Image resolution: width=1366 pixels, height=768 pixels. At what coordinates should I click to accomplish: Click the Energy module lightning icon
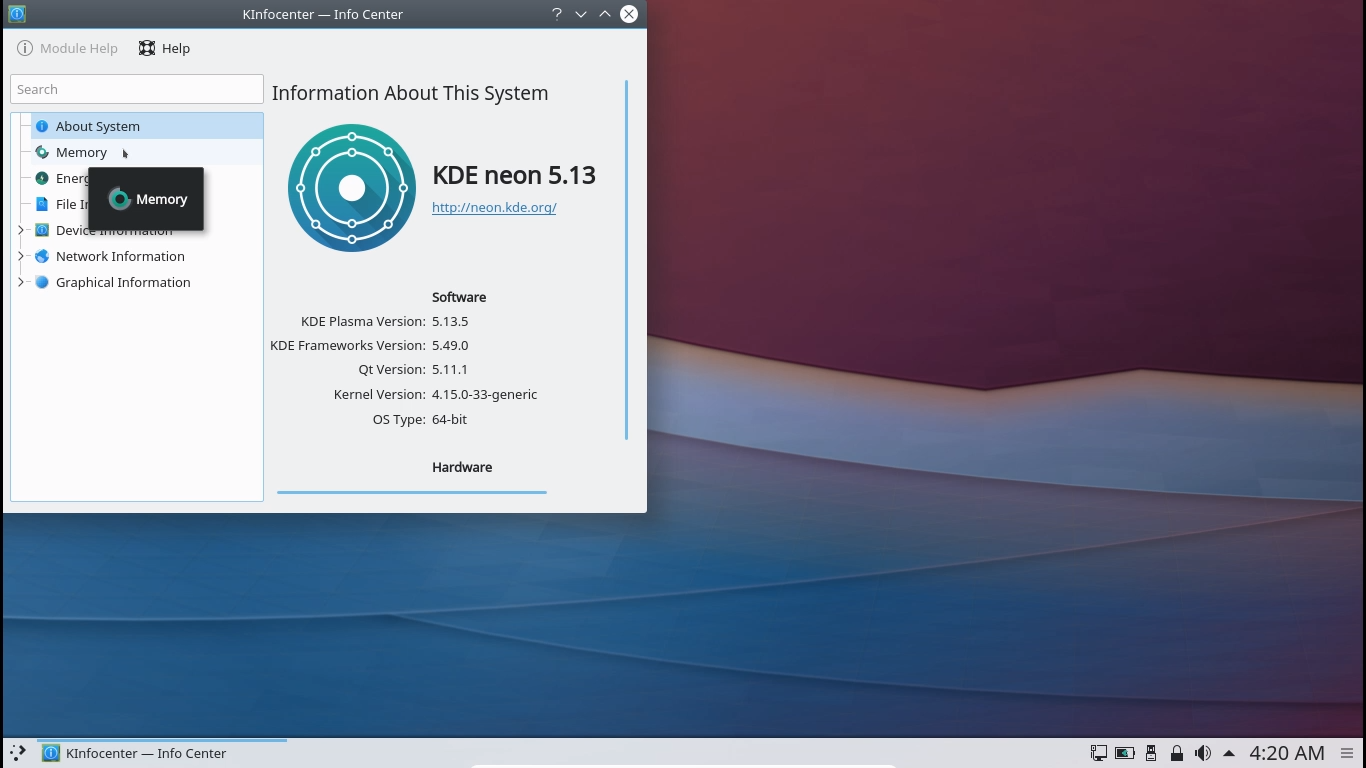pyautogui.click(x=42, y=178)
